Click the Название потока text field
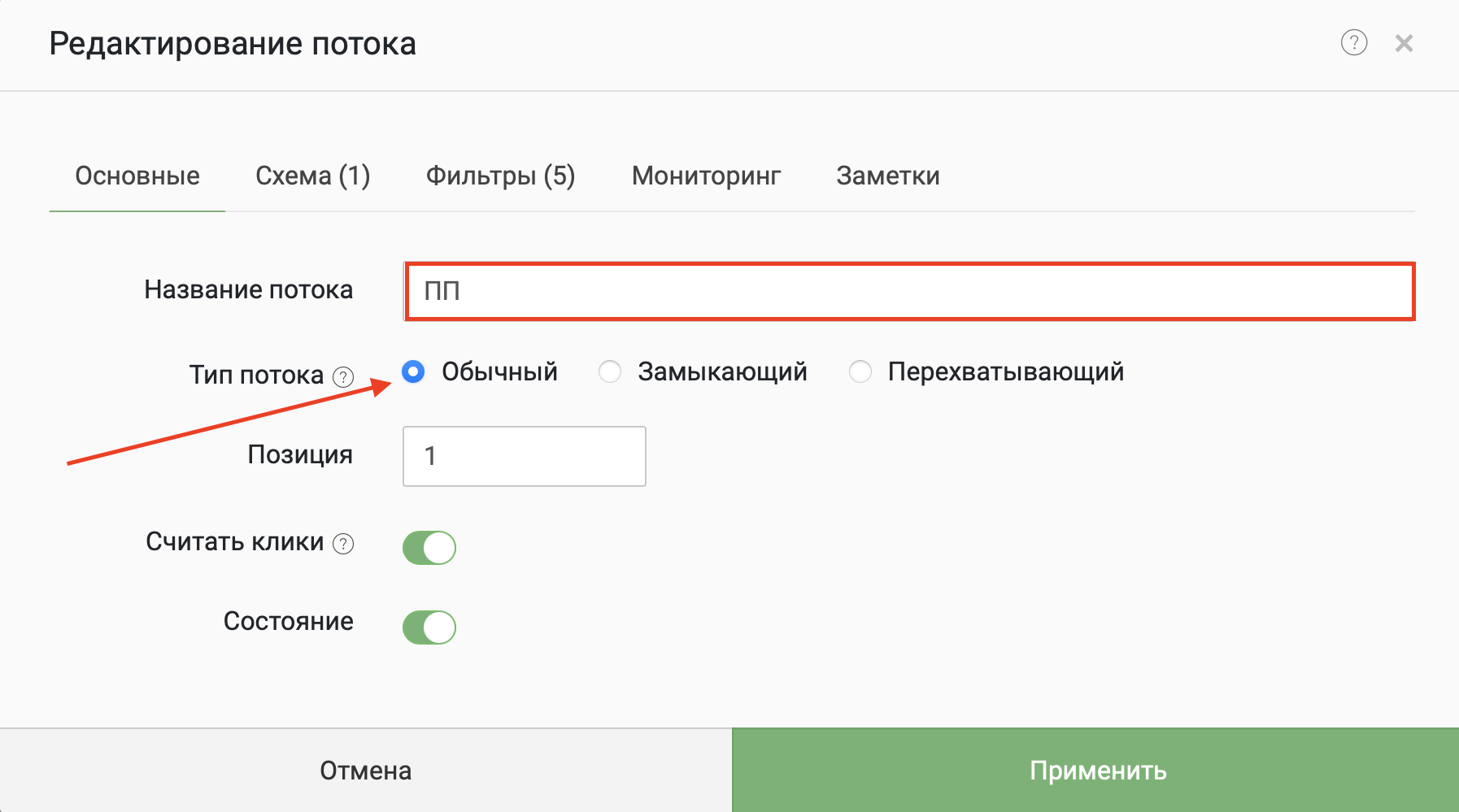 click(x=909, y=292)
